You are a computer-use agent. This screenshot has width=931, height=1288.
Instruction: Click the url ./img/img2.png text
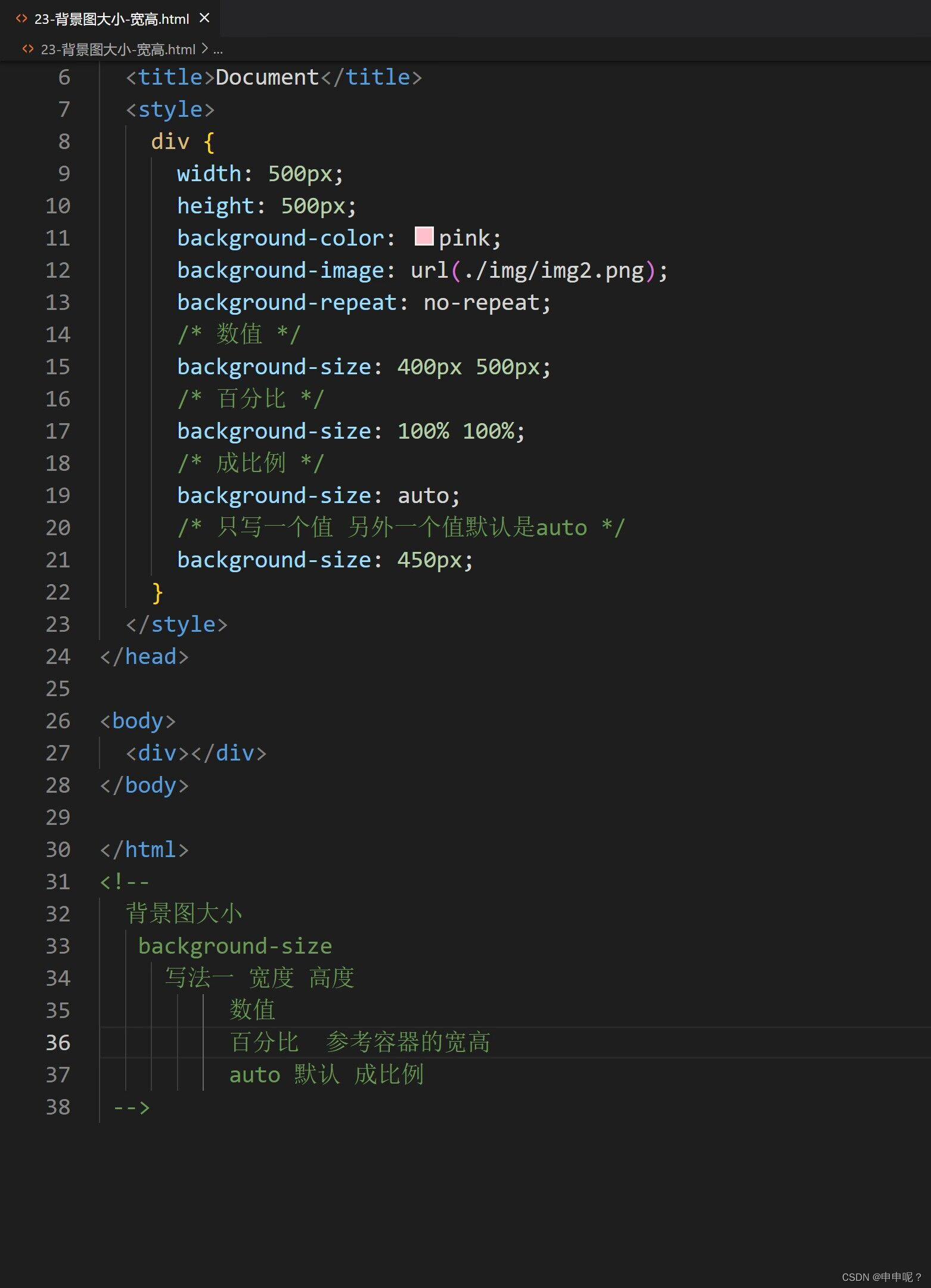pyautogui.click(x=554, y=271)
